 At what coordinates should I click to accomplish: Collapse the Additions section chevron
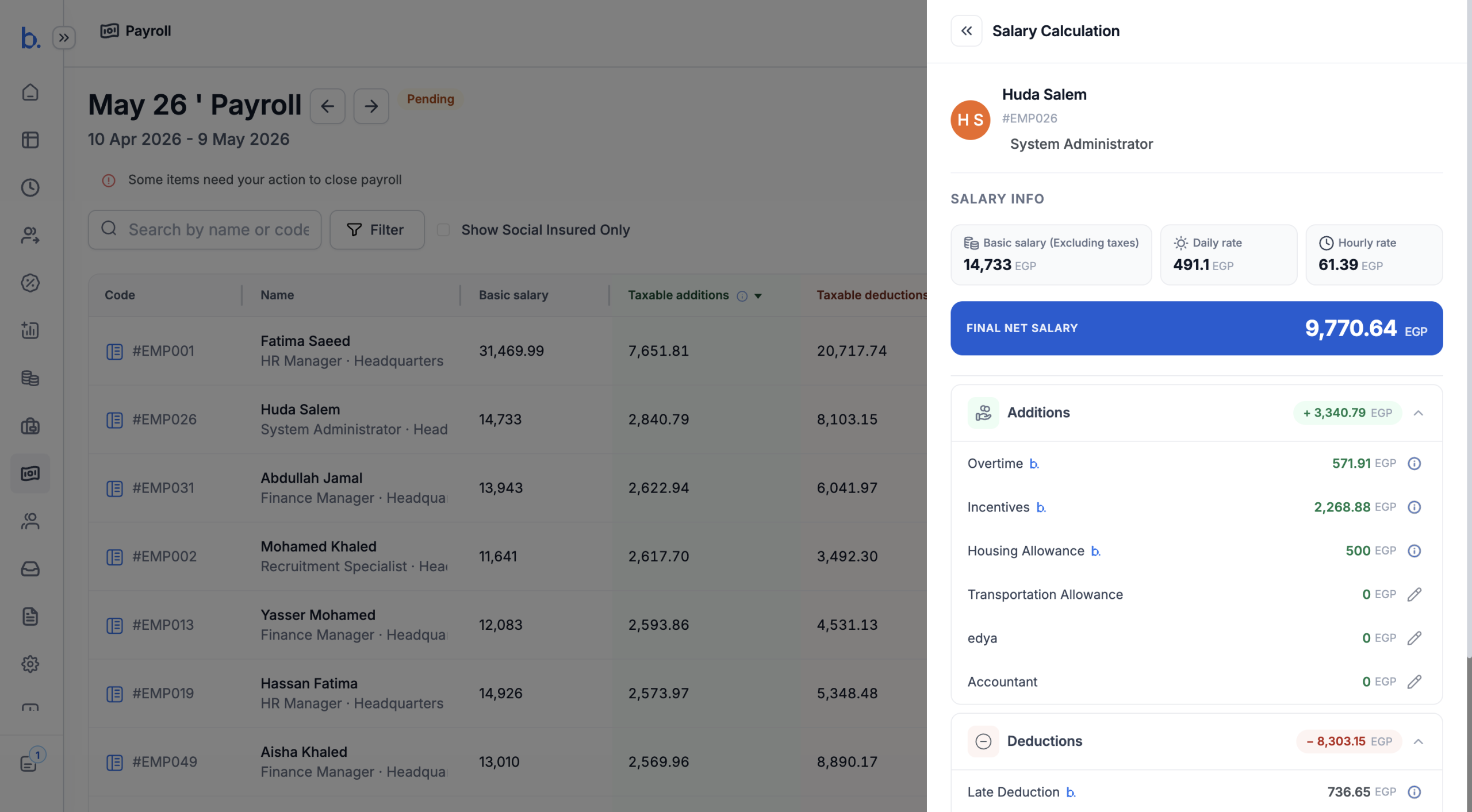pyautogui.click(x=1419, y=413)
